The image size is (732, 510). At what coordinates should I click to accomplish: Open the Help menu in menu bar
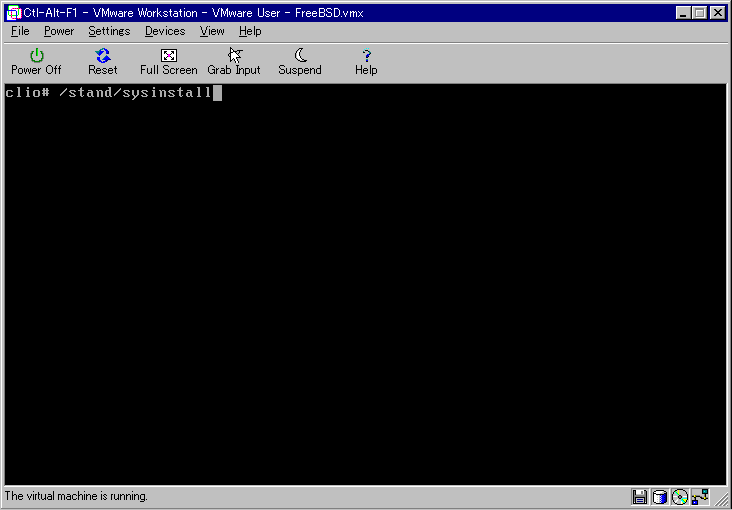(x=250, y=31)
